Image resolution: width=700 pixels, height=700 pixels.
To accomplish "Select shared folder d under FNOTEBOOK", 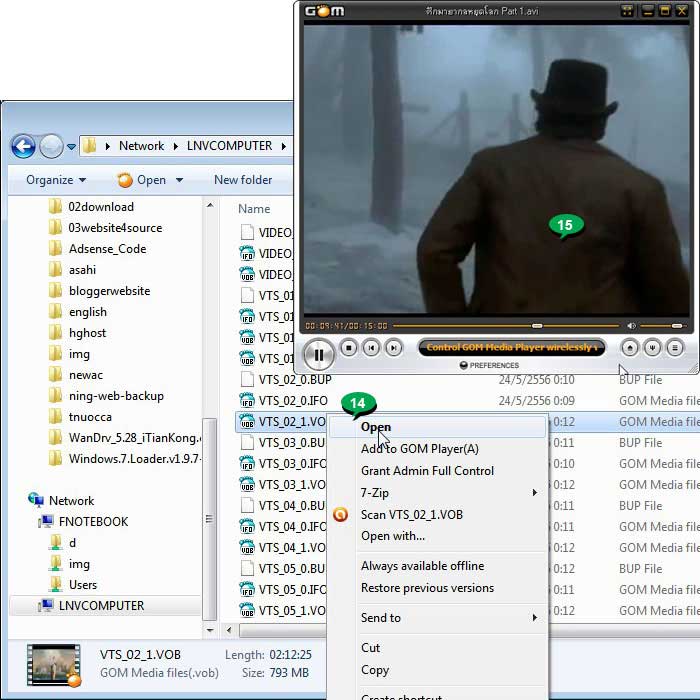I will point(72,543).
